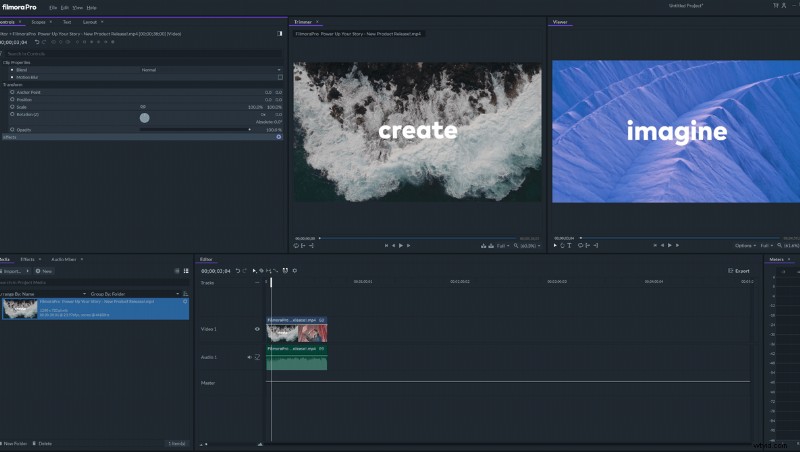Image resolution: width=800 pixels, height=452 pixels.
Task: Toggle keyframing for Position
Action: (12, 99)
